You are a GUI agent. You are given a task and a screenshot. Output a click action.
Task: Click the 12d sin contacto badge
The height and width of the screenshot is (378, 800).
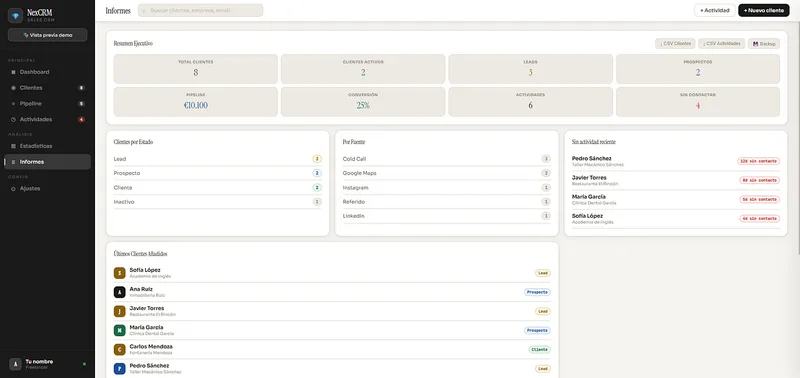759,161
